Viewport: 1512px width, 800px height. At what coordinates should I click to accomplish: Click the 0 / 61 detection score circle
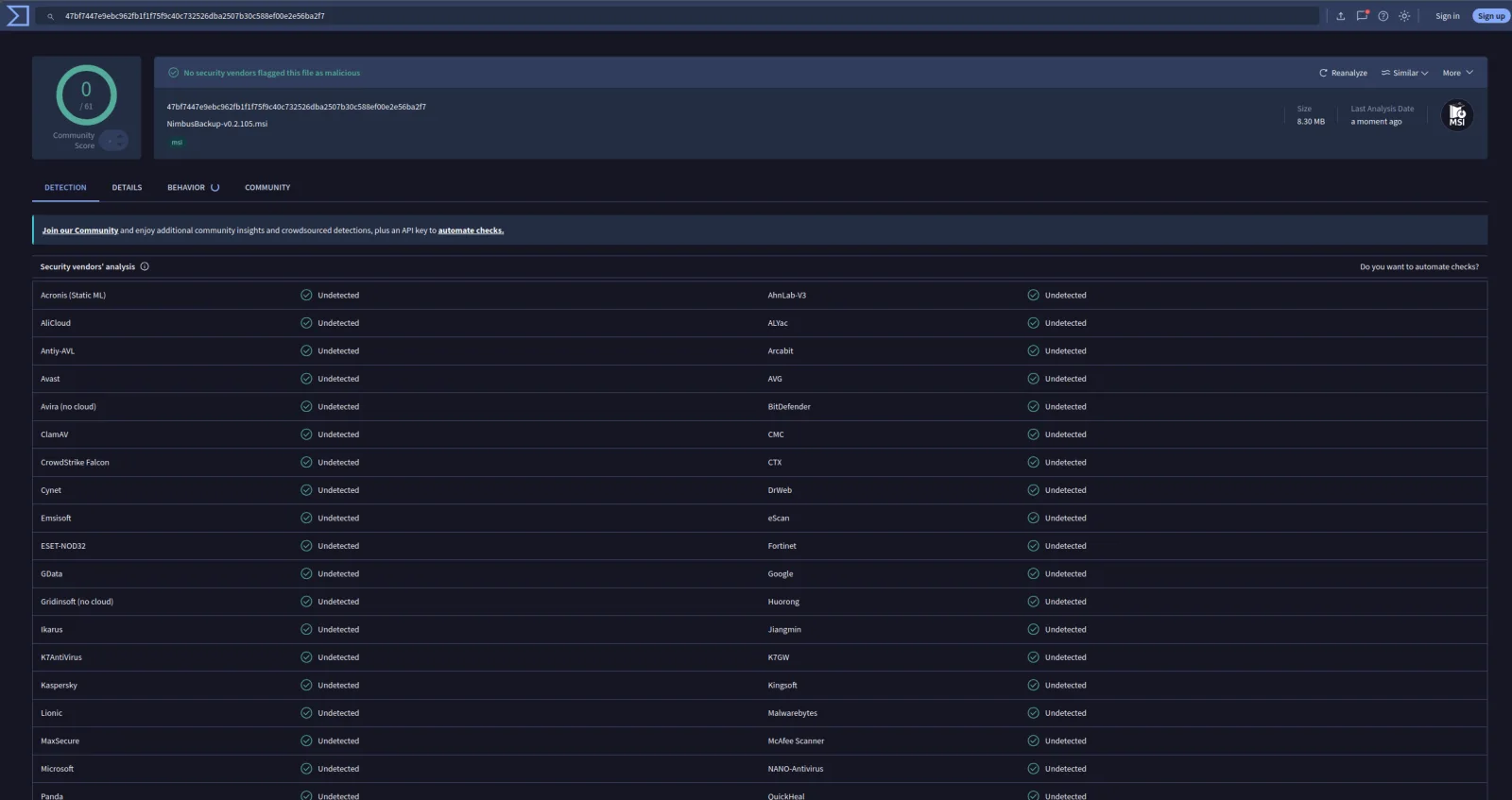pos(86,95)
